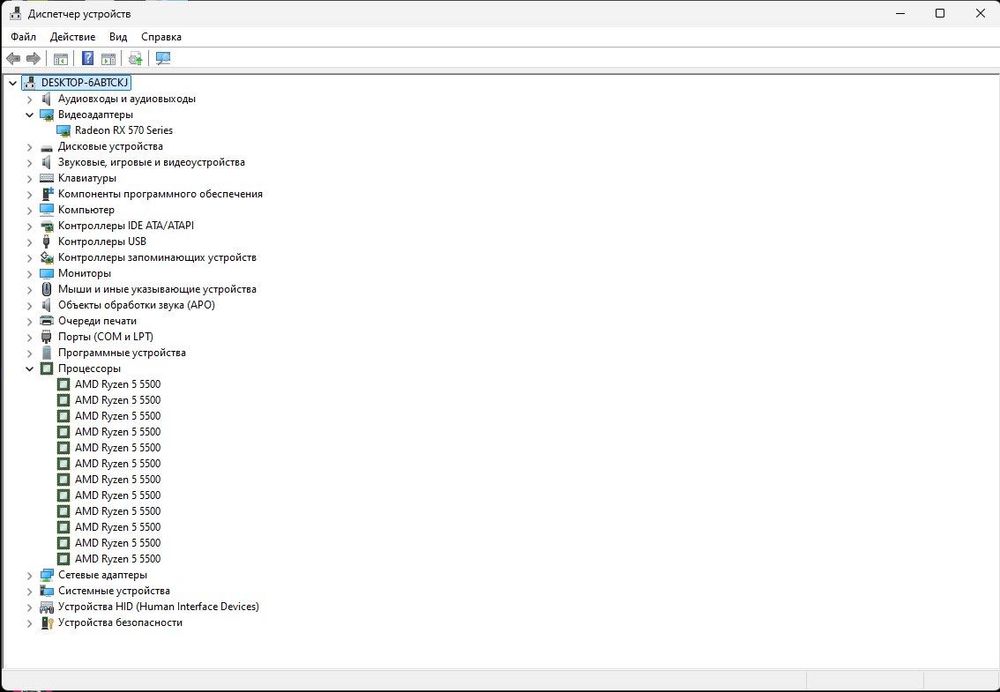
Task: Expand the Мониторы category
Action: [29, 273]
